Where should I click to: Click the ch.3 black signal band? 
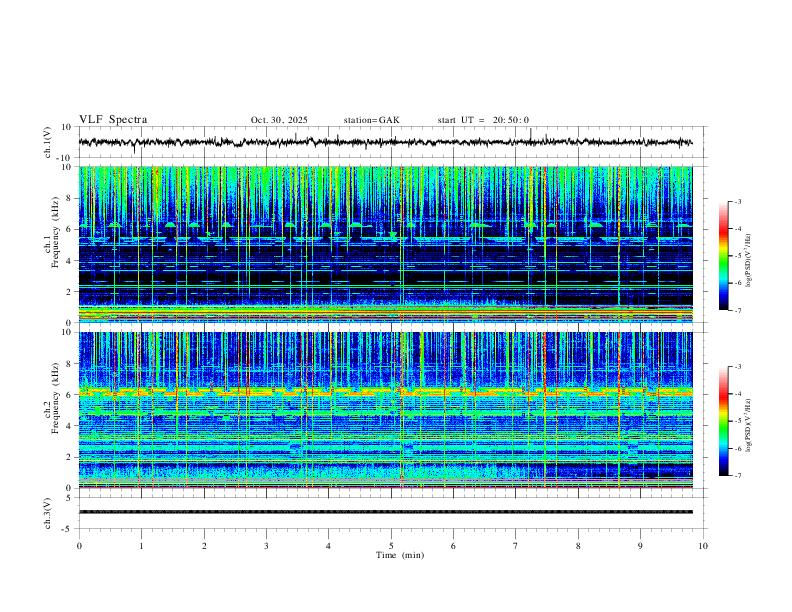coord(385,512)
